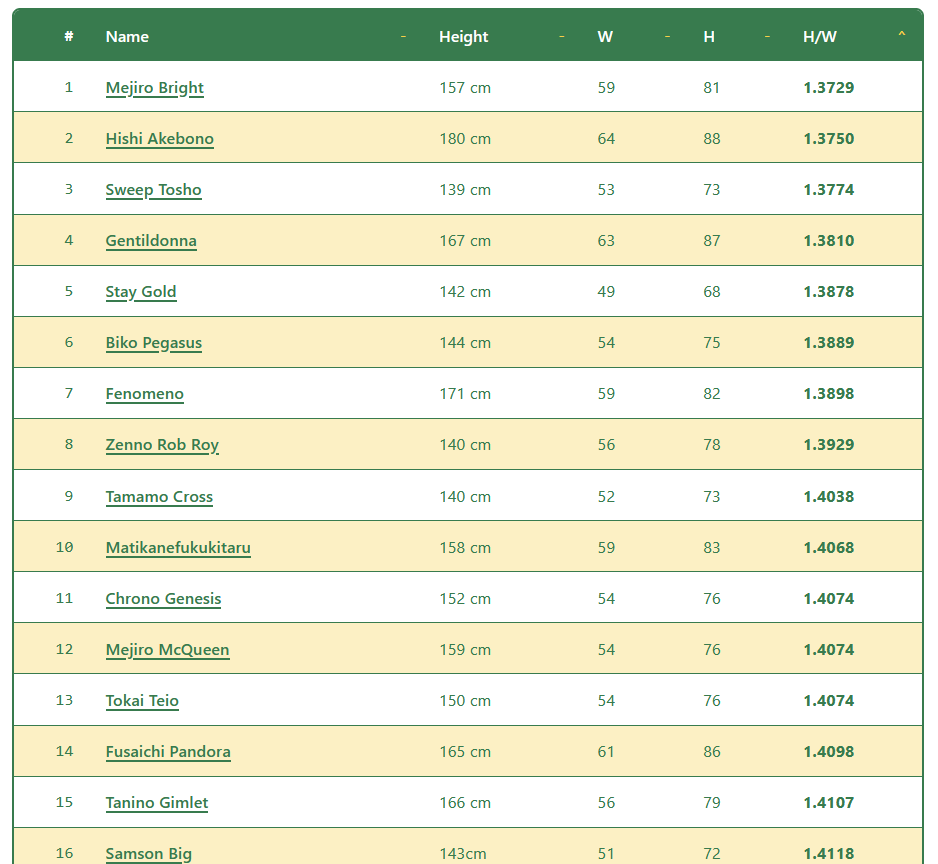Select the H/W column header

[x=820, y=36]
